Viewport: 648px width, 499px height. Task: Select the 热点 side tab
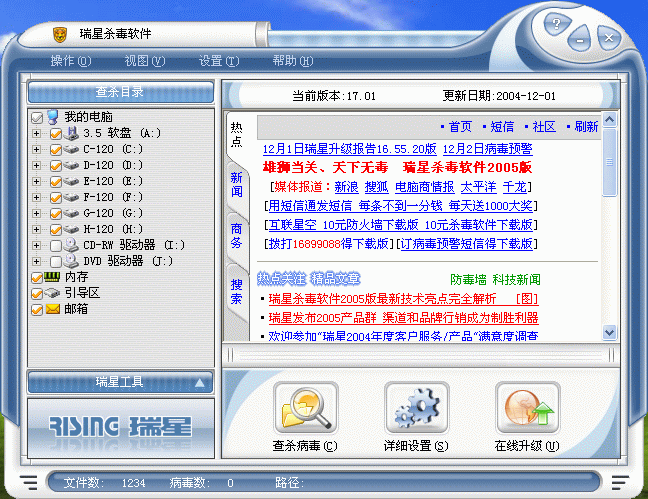[x=237, y=134]
